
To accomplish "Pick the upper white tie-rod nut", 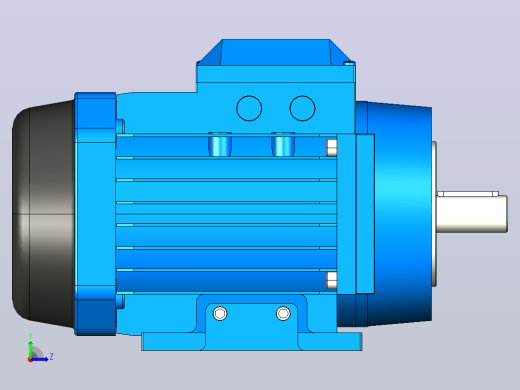I will click(x=331, y=148).
